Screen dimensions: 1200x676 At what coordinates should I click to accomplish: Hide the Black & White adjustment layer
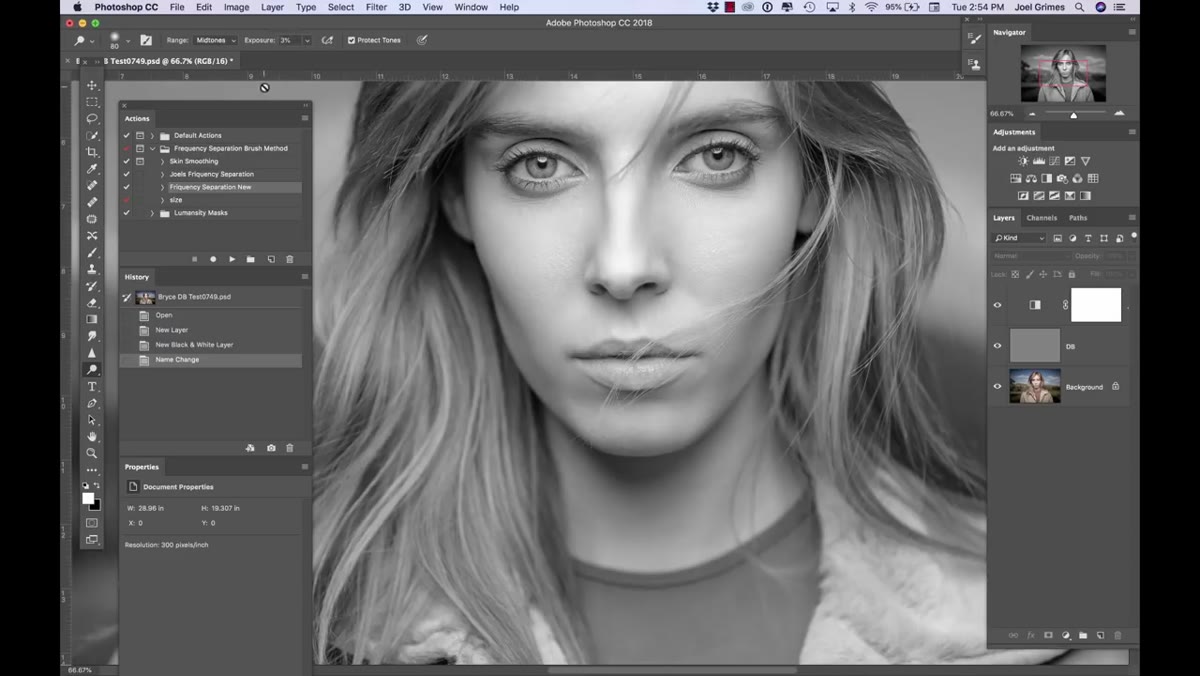(x=997, y=305)
